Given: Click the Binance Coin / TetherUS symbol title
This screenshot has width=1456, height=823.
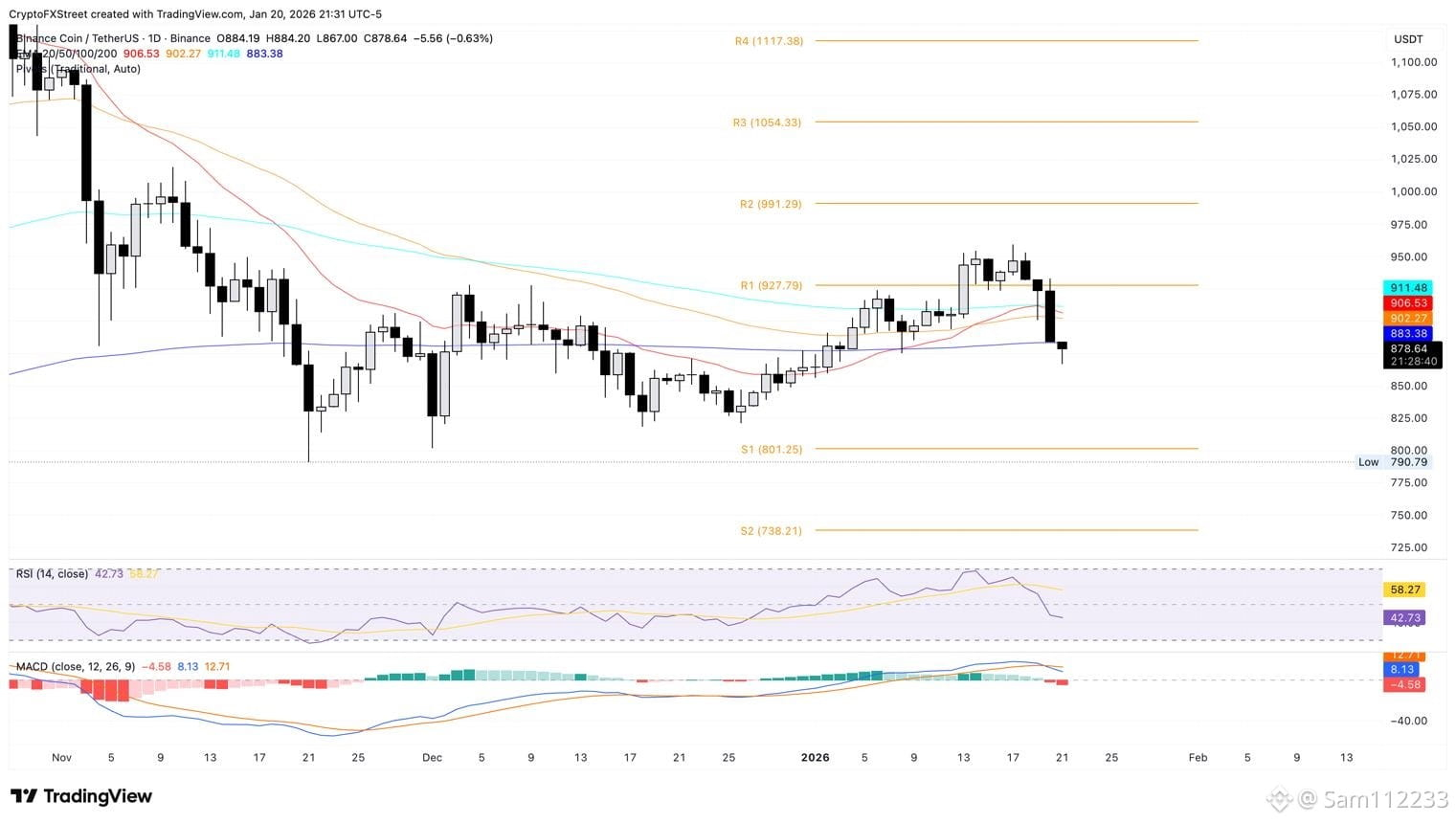Looking at the screenshot, I should click(113, 38).
